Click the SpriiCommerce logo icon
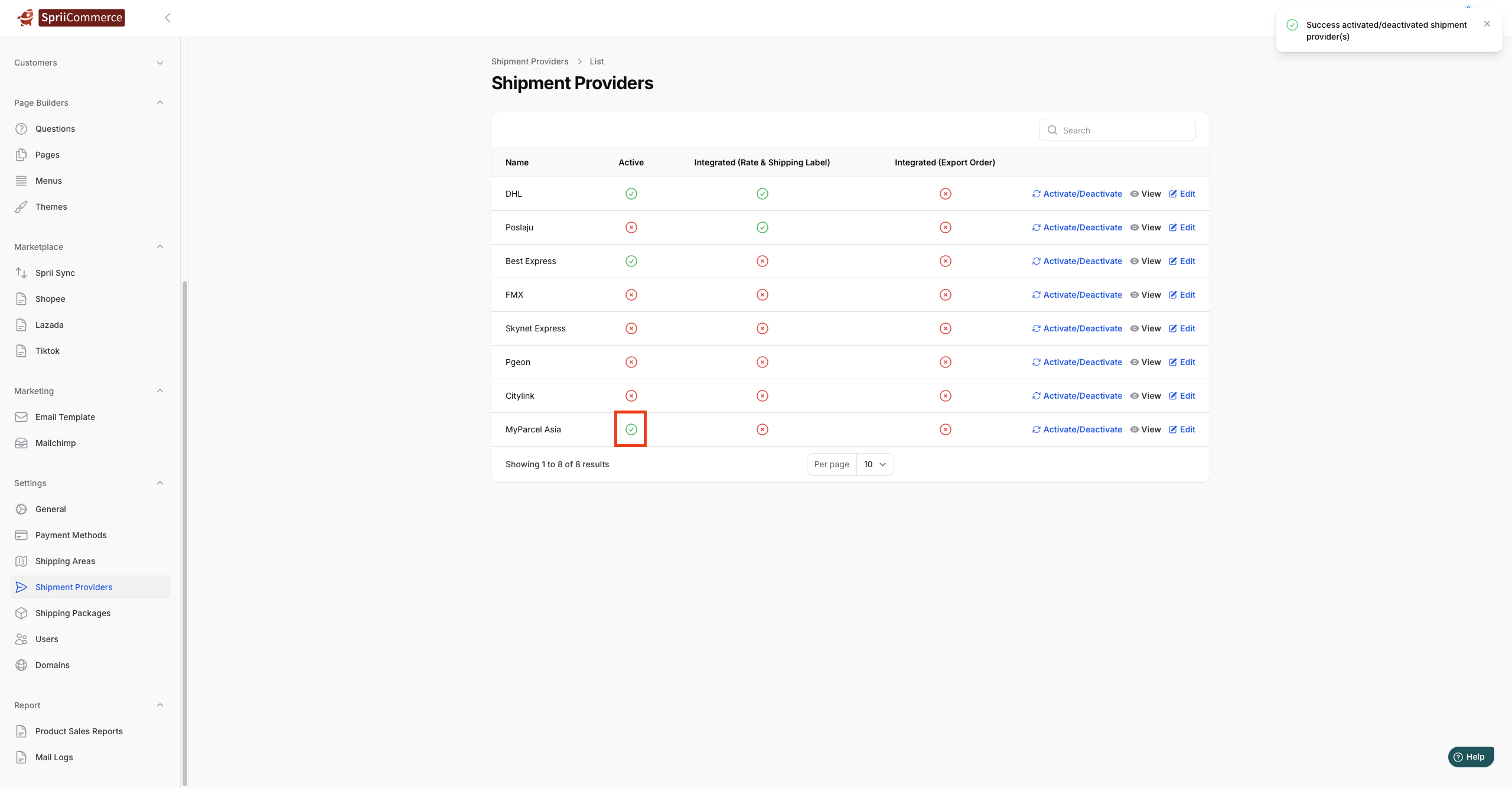Viewport: 1512px width, 788px height. [x=26, y=17]
